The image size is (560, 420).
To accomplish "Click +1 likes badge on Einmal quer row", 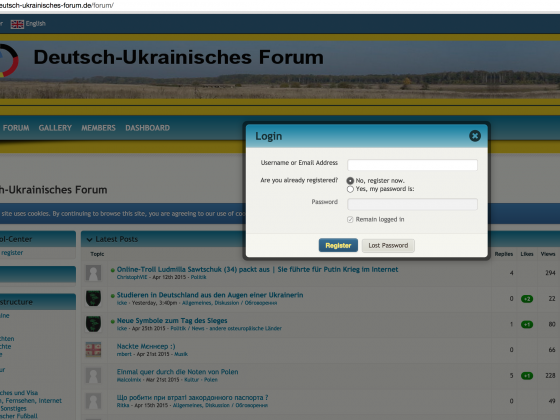I will [x=527, y=376].
